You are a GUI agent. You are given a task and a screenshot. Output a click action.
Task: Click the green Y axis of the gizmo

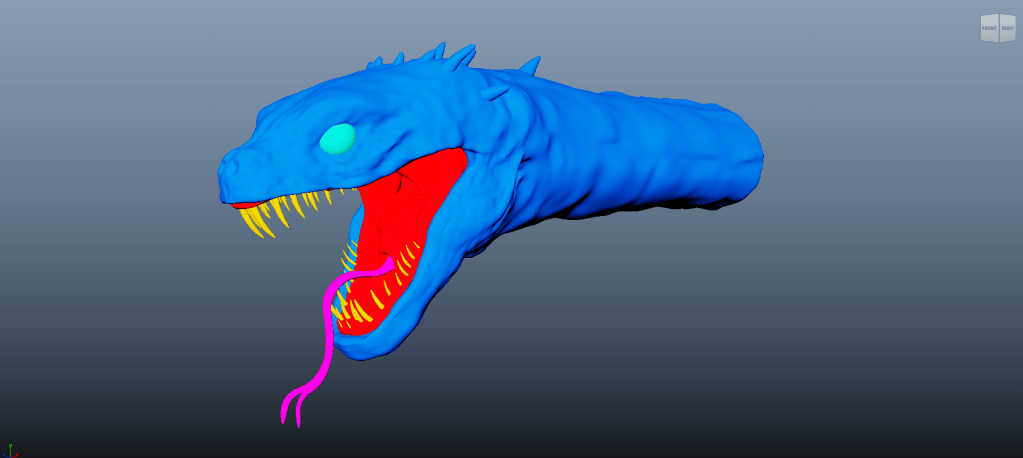click(9, 447)
